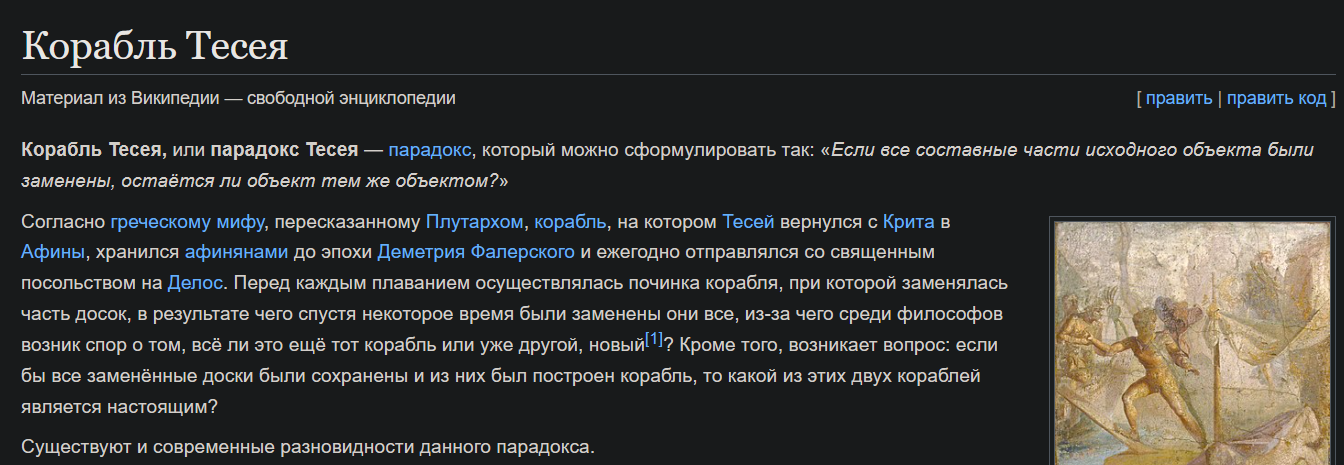
Task: Open the 'греческому мифу' link
Action: tap(187, 221)
